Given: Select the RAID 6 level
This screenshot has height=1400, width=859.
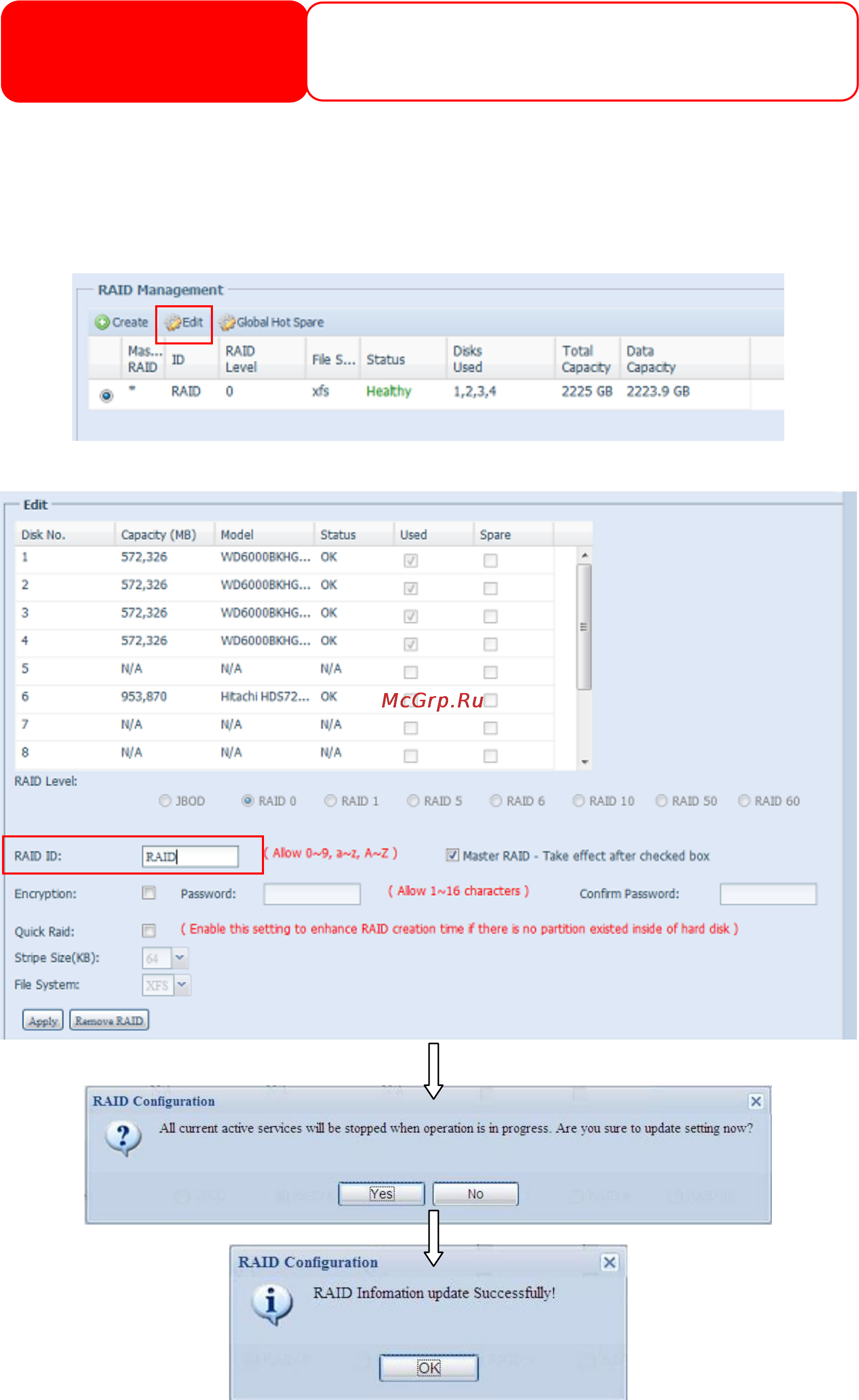Looking at the screenshot, I should [x=496, y=801].
